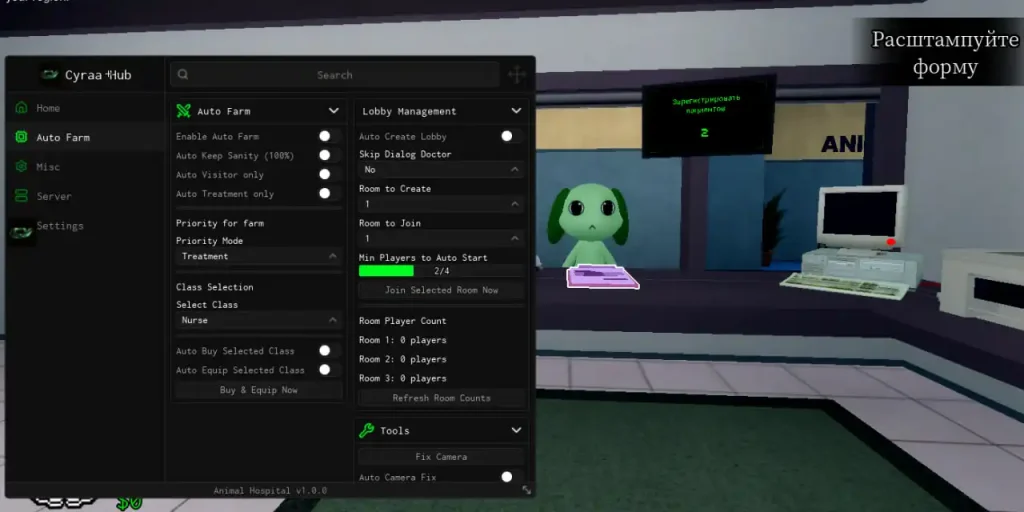This screenshot has width=1024, height=512.
Task: Click the "Priority for farm" label
Action: pos(220,223)
